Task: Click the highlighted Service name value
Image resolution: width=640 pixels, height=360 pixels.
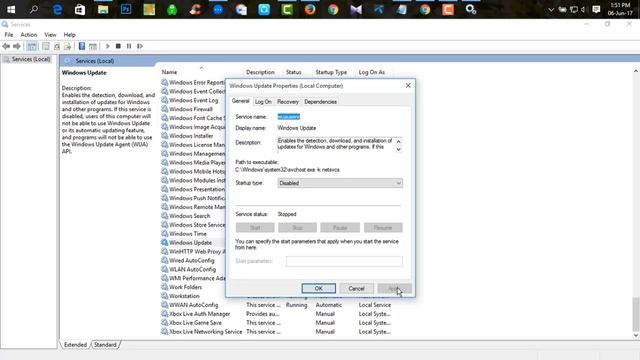Action: 289,117
